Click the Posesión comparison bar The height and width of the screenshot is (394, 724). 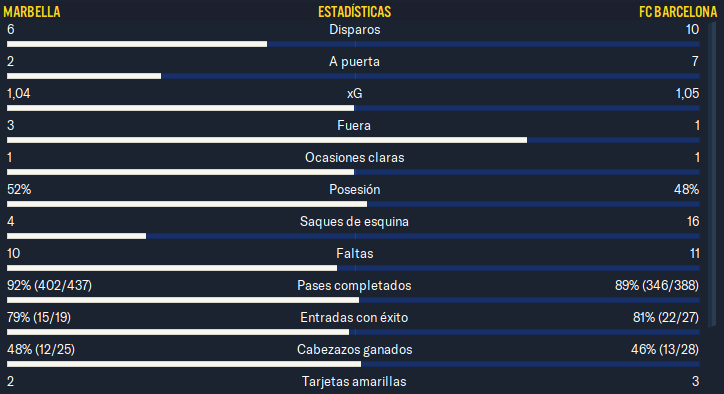(x=353, y=204)
